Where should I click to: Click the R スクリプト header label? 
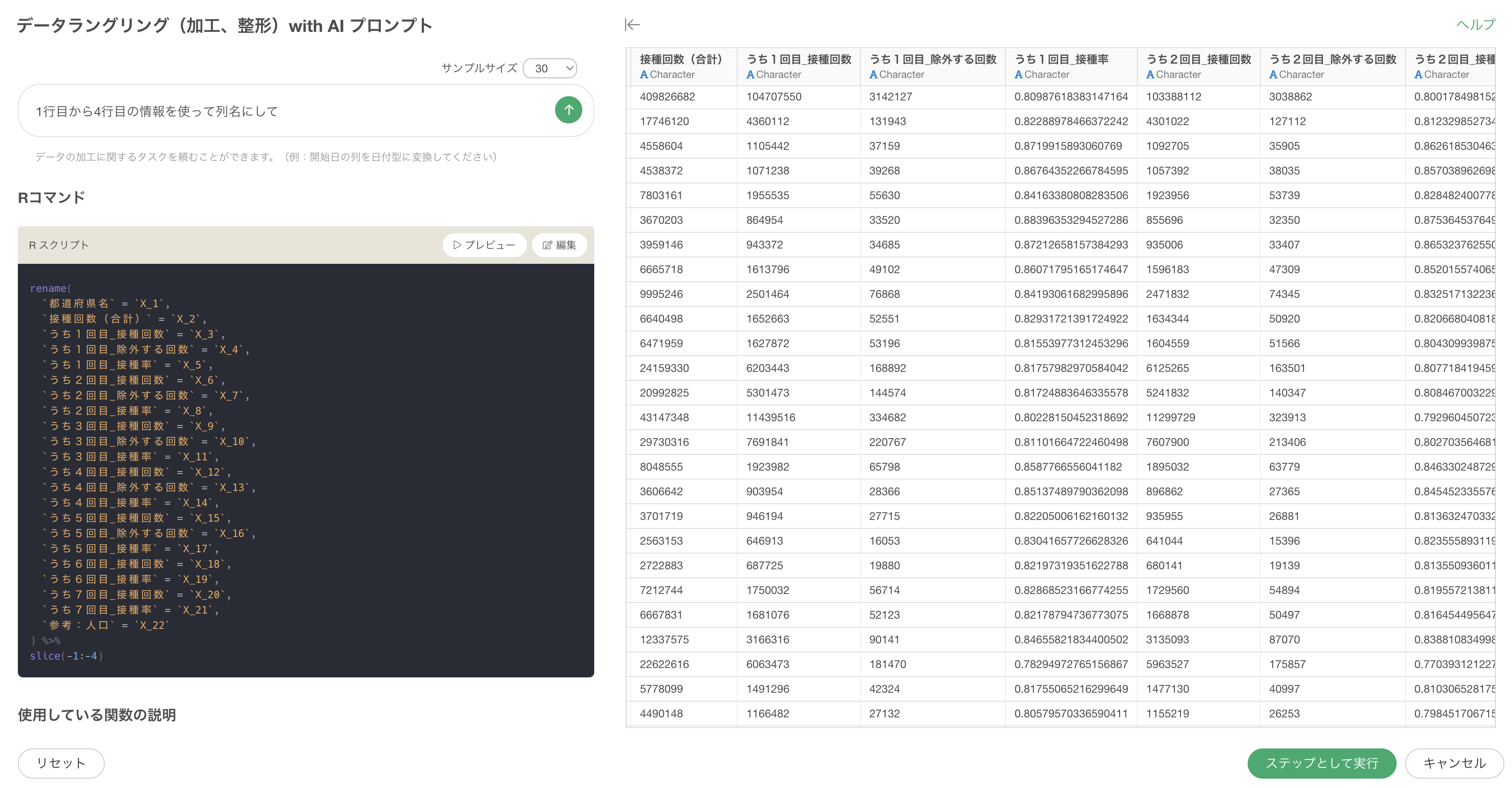[59, 245]
